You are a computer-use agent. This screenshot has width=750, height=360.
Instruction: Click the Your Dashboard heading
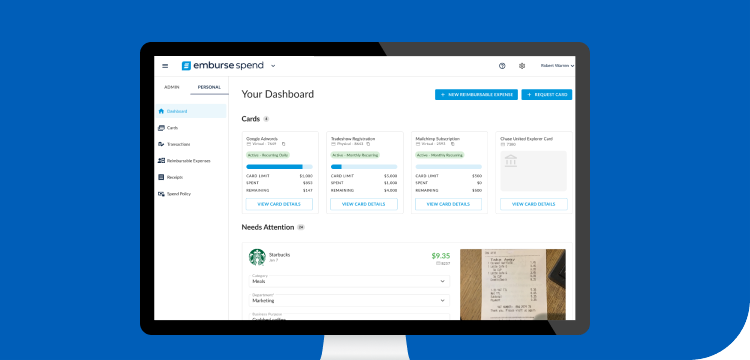coord(278,94)
